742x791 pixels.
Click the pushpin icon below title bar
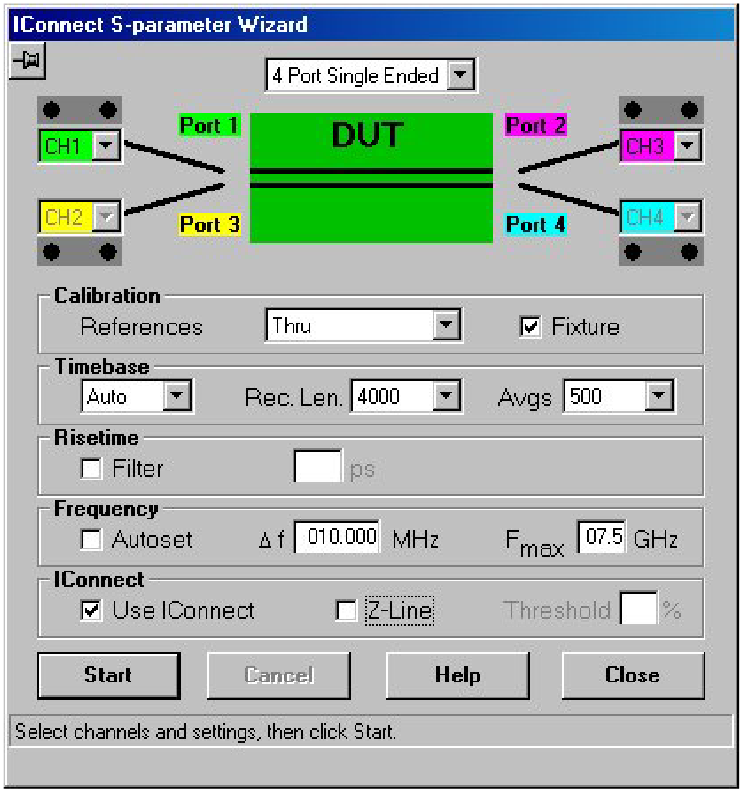point(27,61)
